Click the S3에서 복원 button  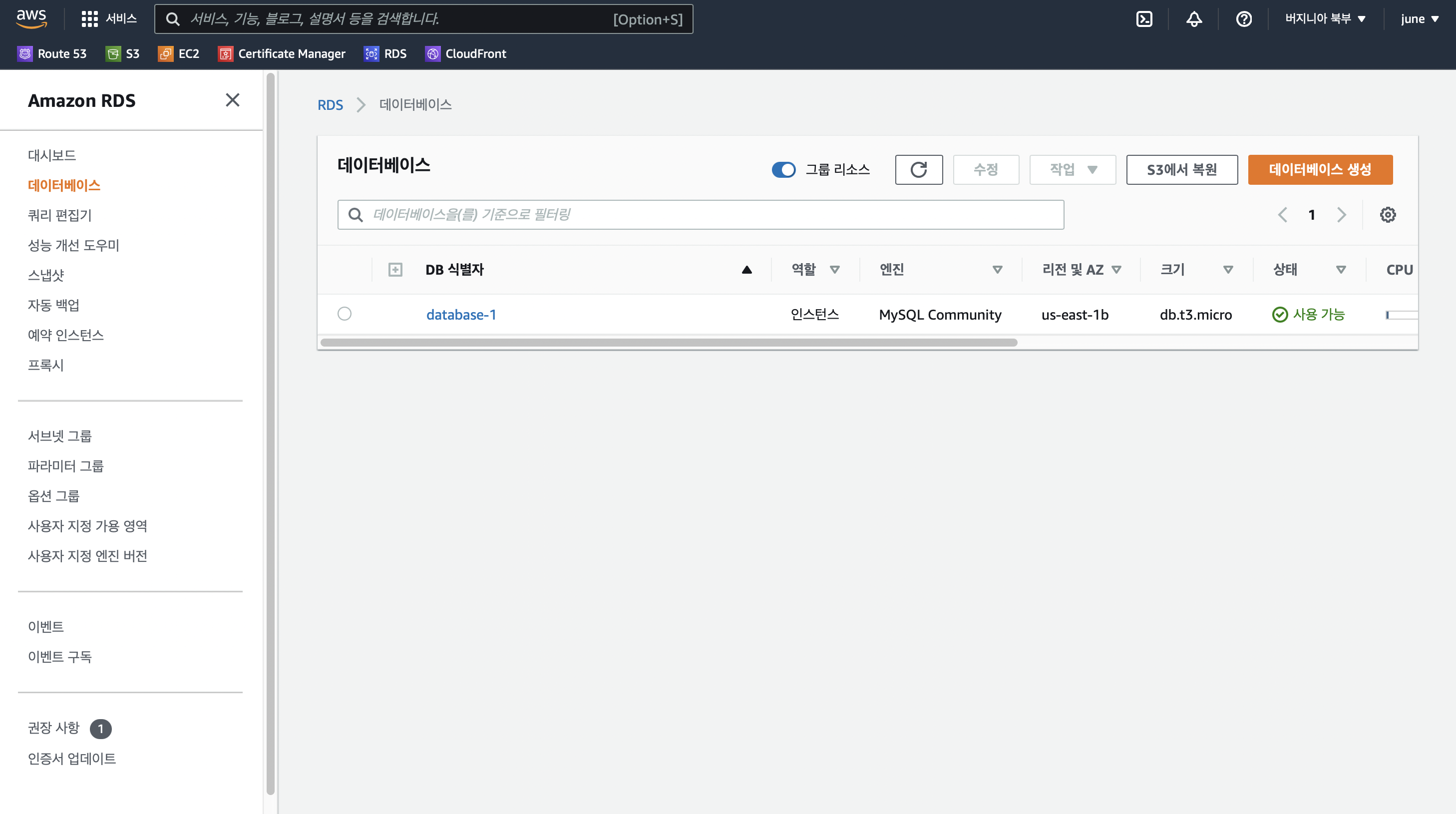click(1182, 170)
